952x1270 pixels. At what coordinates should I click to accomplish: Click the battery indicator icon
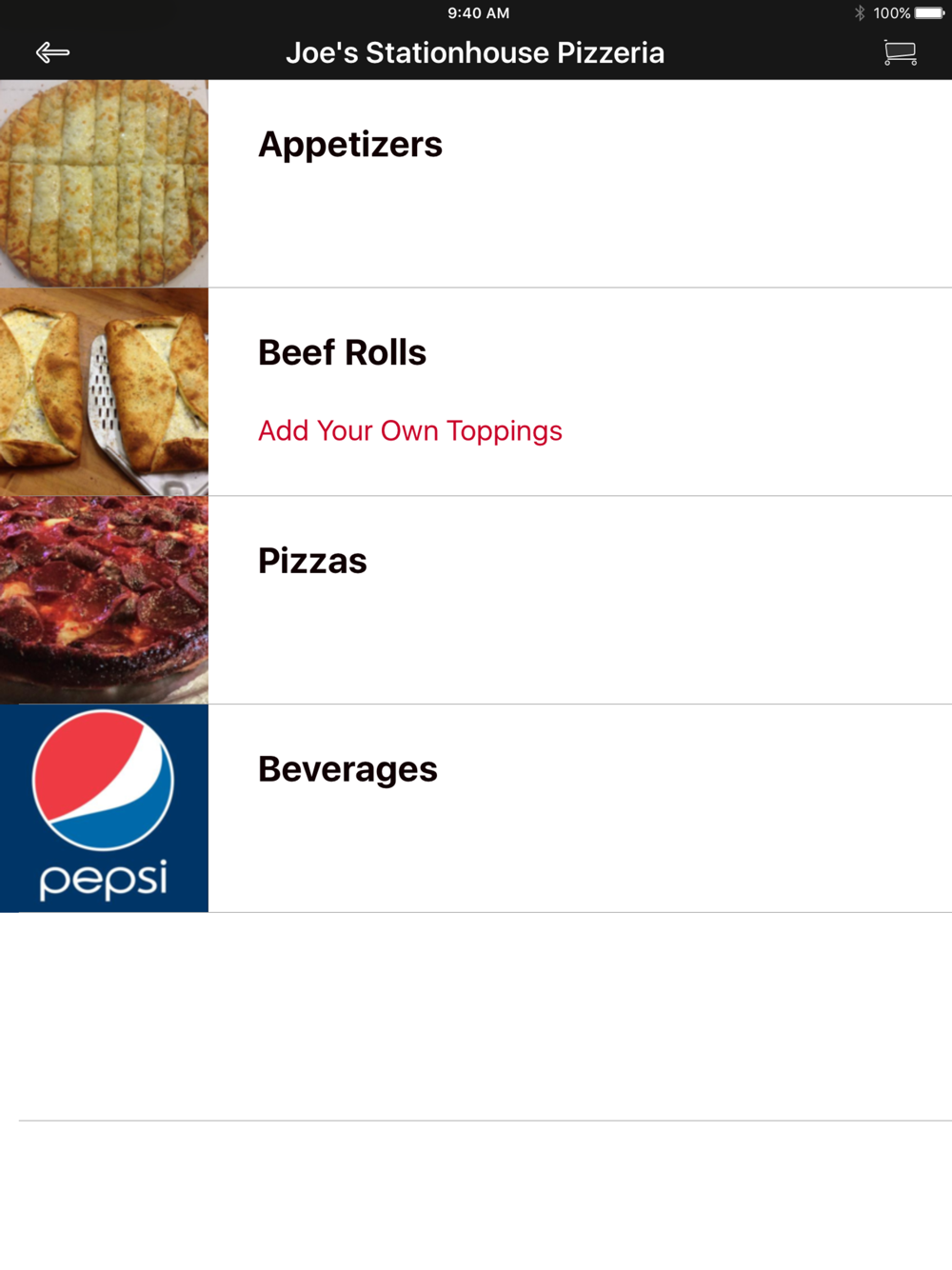[x=929, y=13]
